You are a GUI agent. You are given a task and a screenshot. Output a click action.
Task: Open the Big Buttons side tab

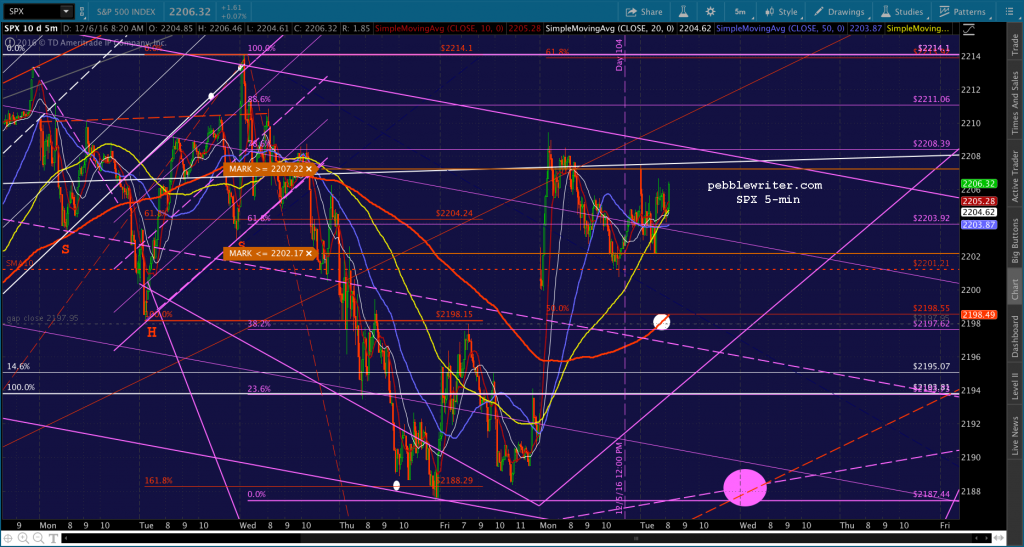coord(1016,240)
